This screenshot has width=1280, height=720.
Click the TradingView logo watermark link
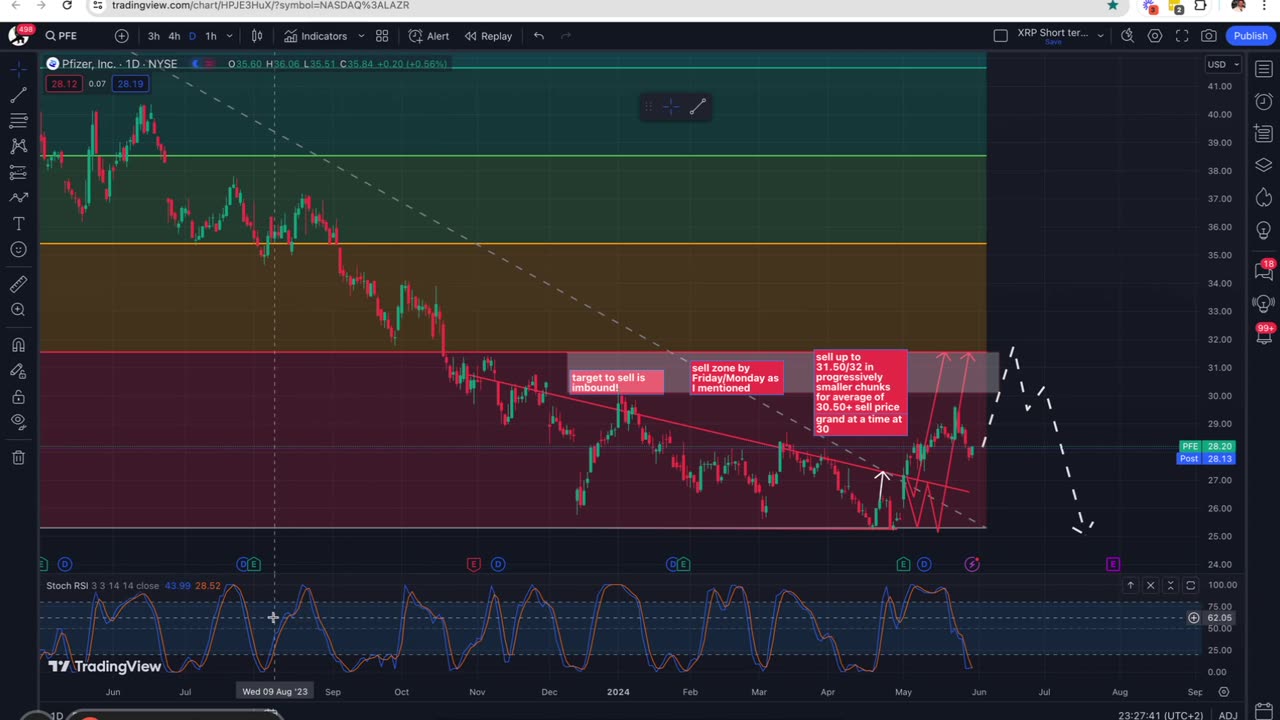click(104, 666)
